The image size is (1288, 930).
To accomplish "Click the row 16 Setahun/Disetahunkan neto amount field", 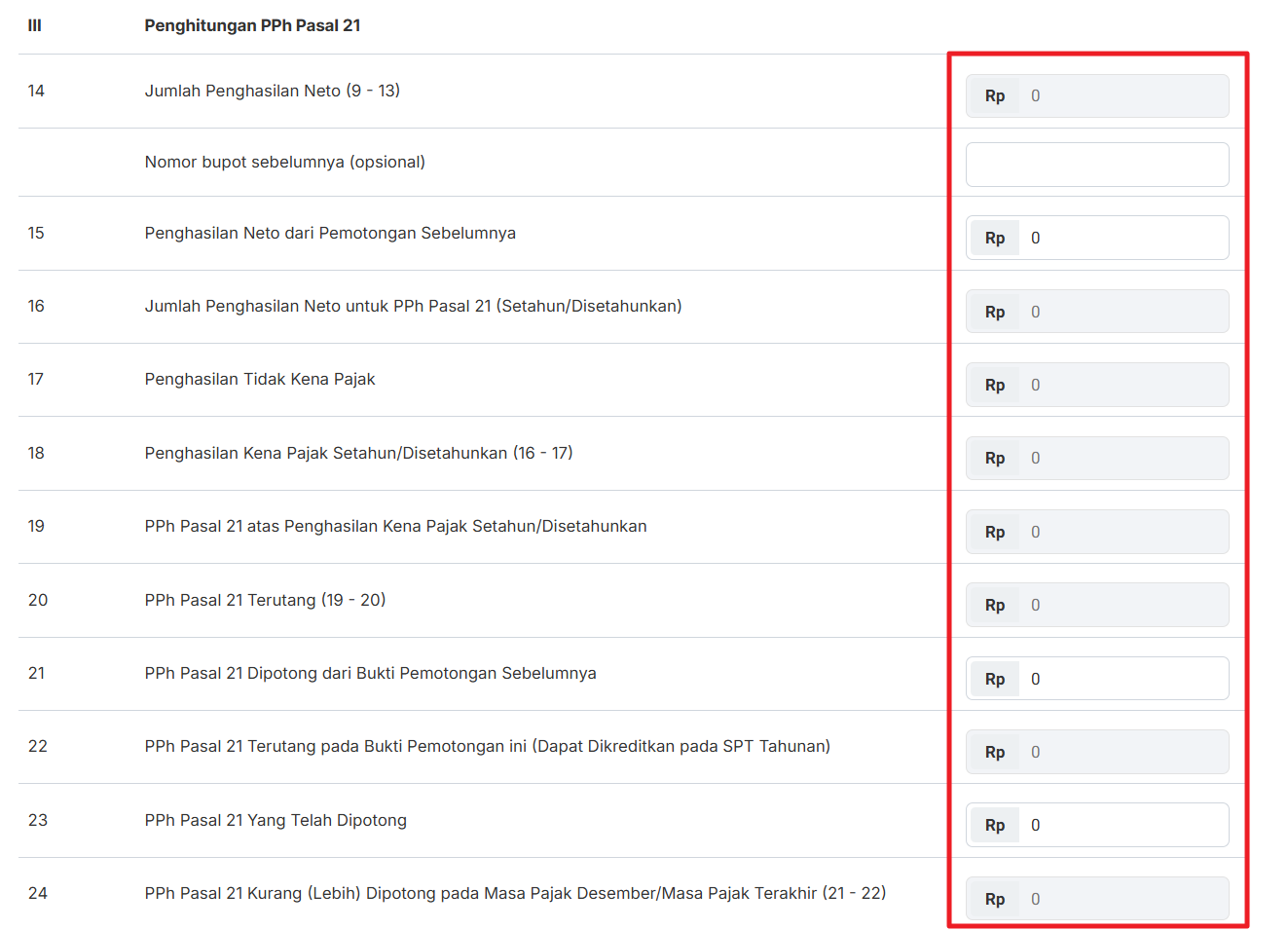I will tap(1120, 312).
